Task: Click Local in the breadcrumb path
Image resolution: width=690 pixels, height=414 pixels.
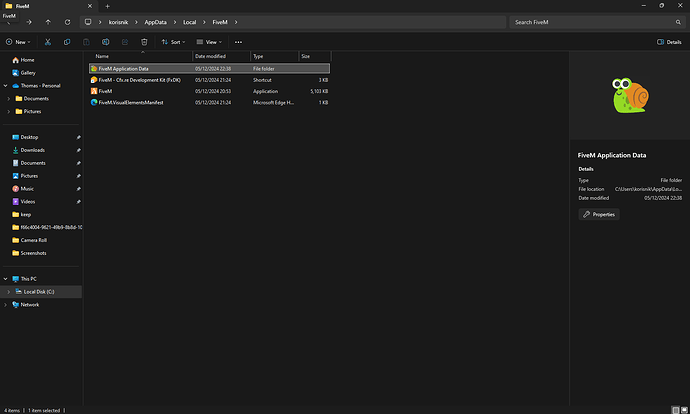Action: pos(190,22)
